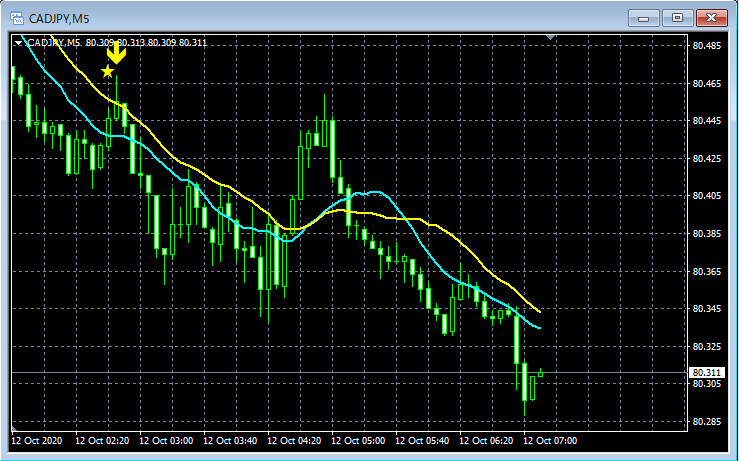Click the 12 Oct 07:00 time label
Viewport: 739px width, 461px height.
click(x=550, y=441)
